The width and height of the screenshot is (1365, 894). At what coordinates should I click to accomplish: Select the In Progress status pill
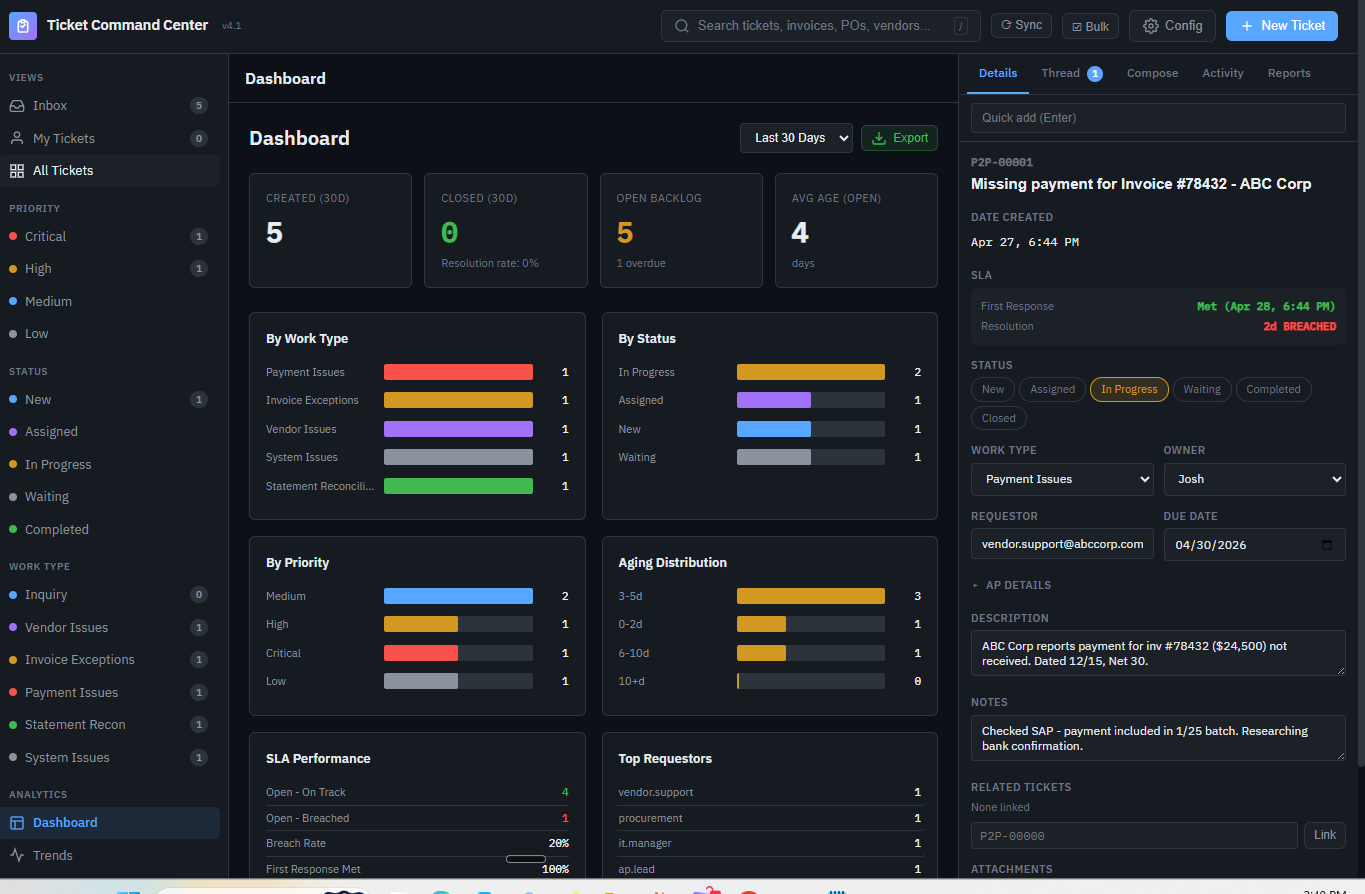click(x=1129, y=390)
